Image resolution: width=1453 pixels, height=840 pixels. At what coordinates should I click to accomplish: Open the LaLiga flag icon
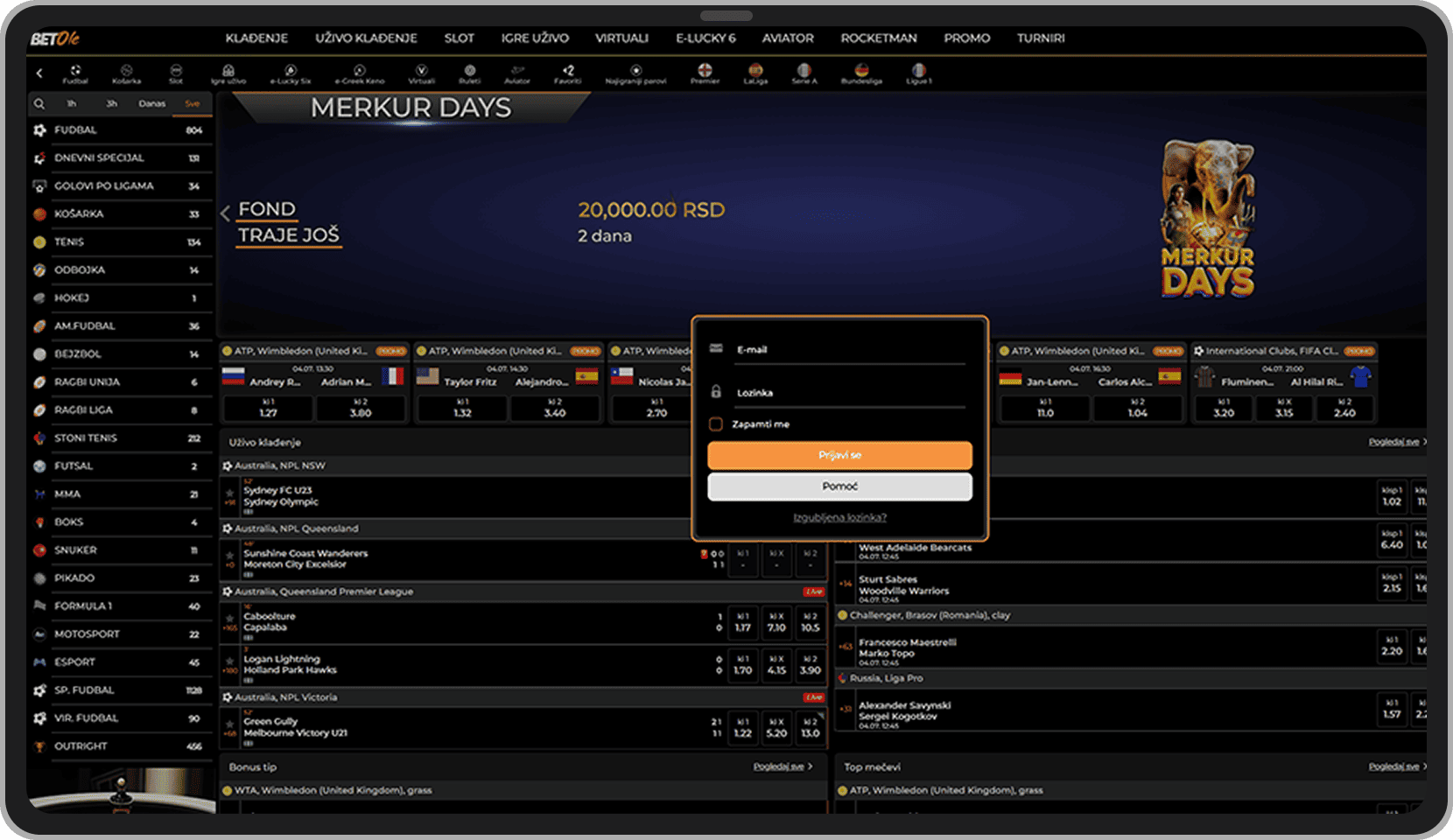tap(755, 73)
